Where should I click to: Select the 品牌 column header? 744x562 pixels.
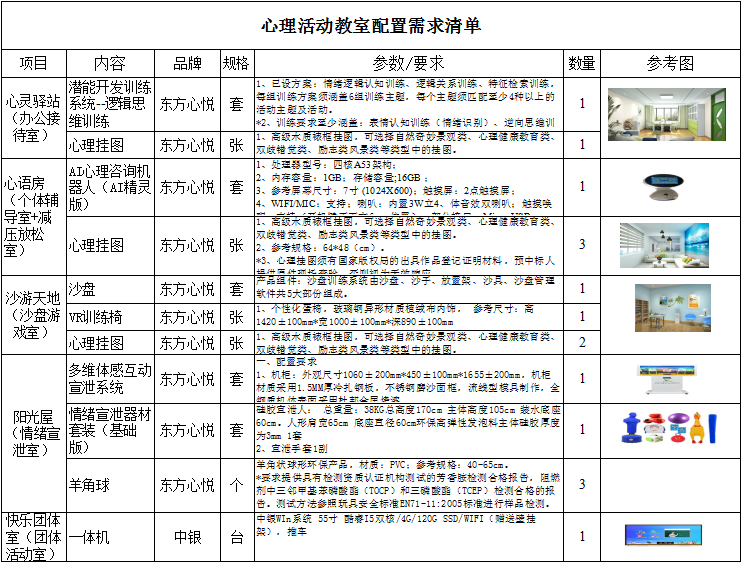[x=187, y=63]
